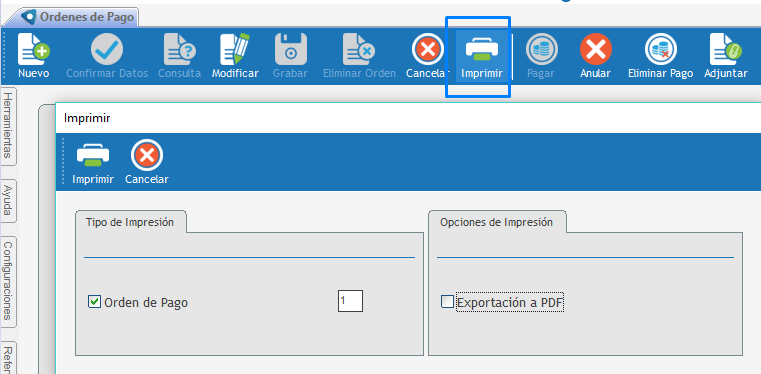Click the Cancelar icon in the main toolbar
The height and width of the screenshot is (374, 761).
[428, 49]
